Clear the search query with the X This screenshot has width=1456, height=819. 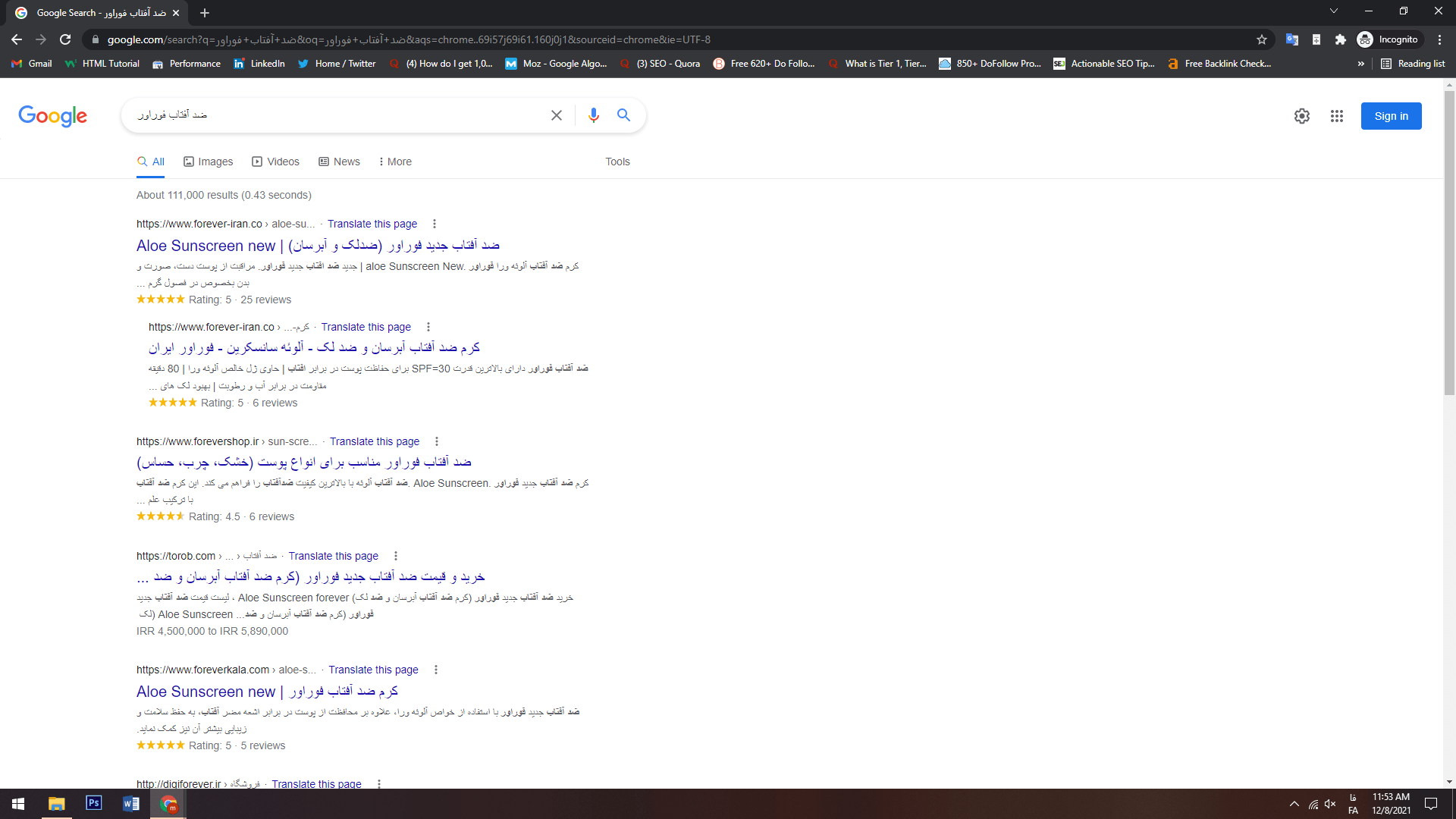click(557, 115)
